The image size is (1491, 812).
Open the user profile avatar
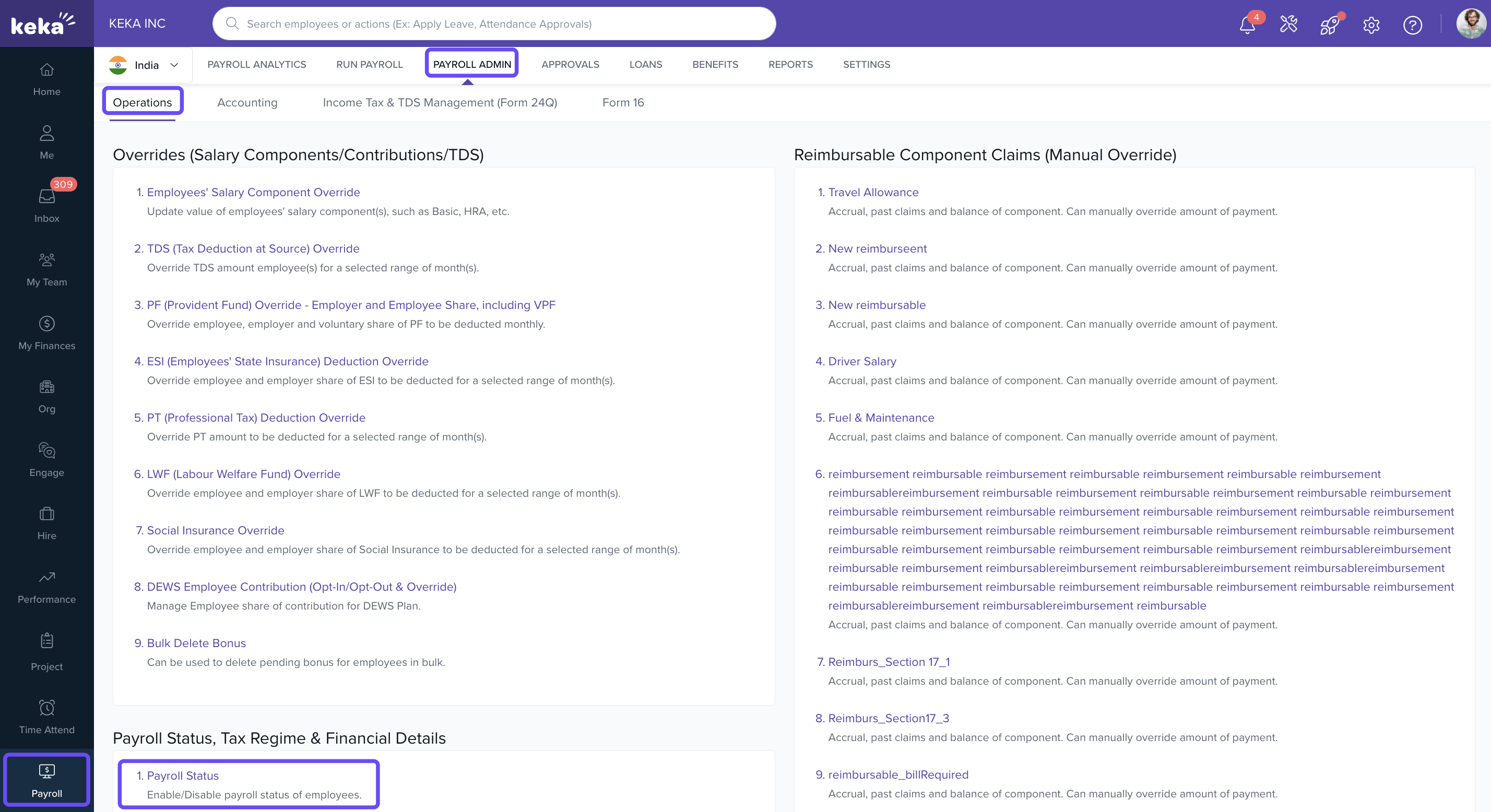pyautogui.click(x=1470, y=23)
